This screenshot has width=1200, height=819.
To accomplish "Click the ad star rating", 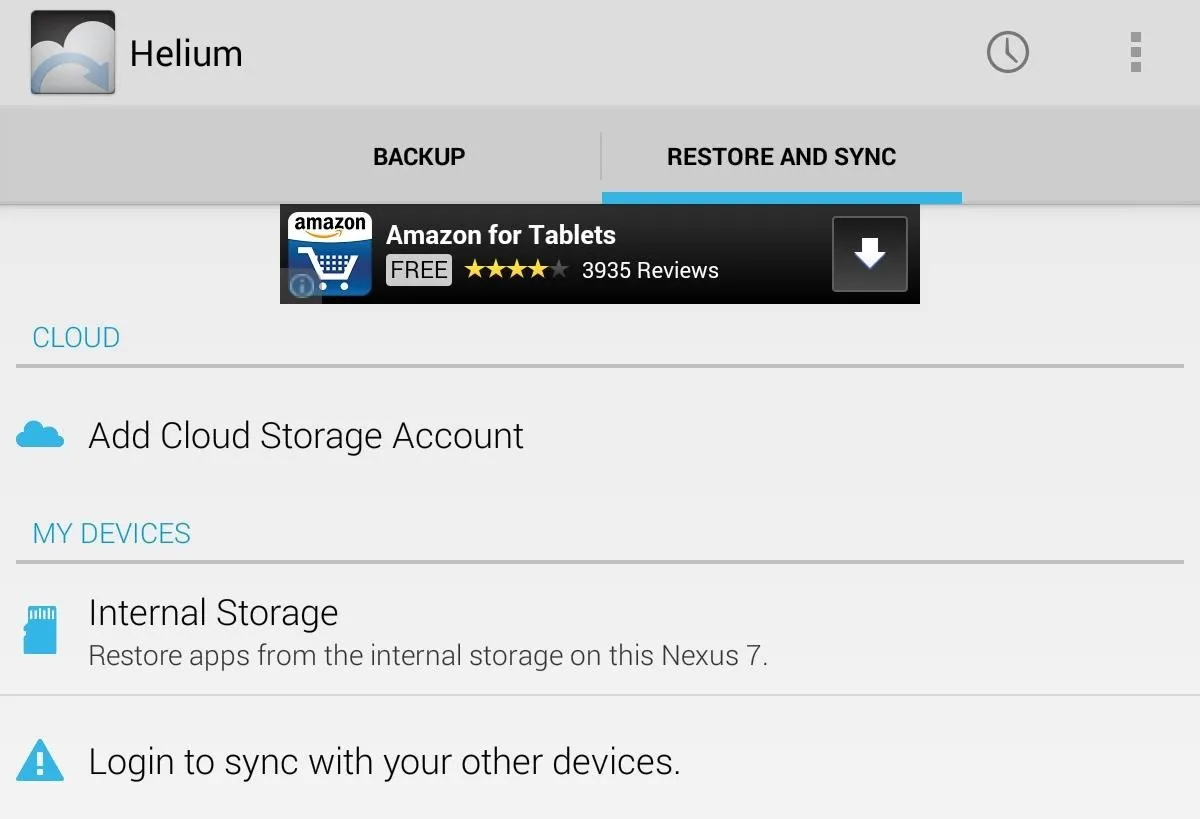I will tap(516, 270).
